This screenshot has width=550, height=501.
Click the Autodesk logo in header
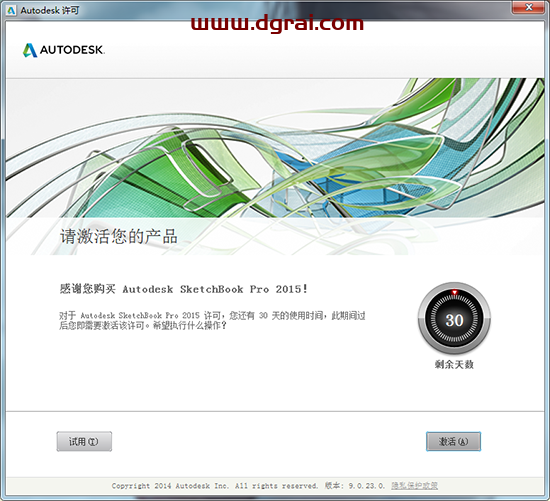tap(63, 50)
